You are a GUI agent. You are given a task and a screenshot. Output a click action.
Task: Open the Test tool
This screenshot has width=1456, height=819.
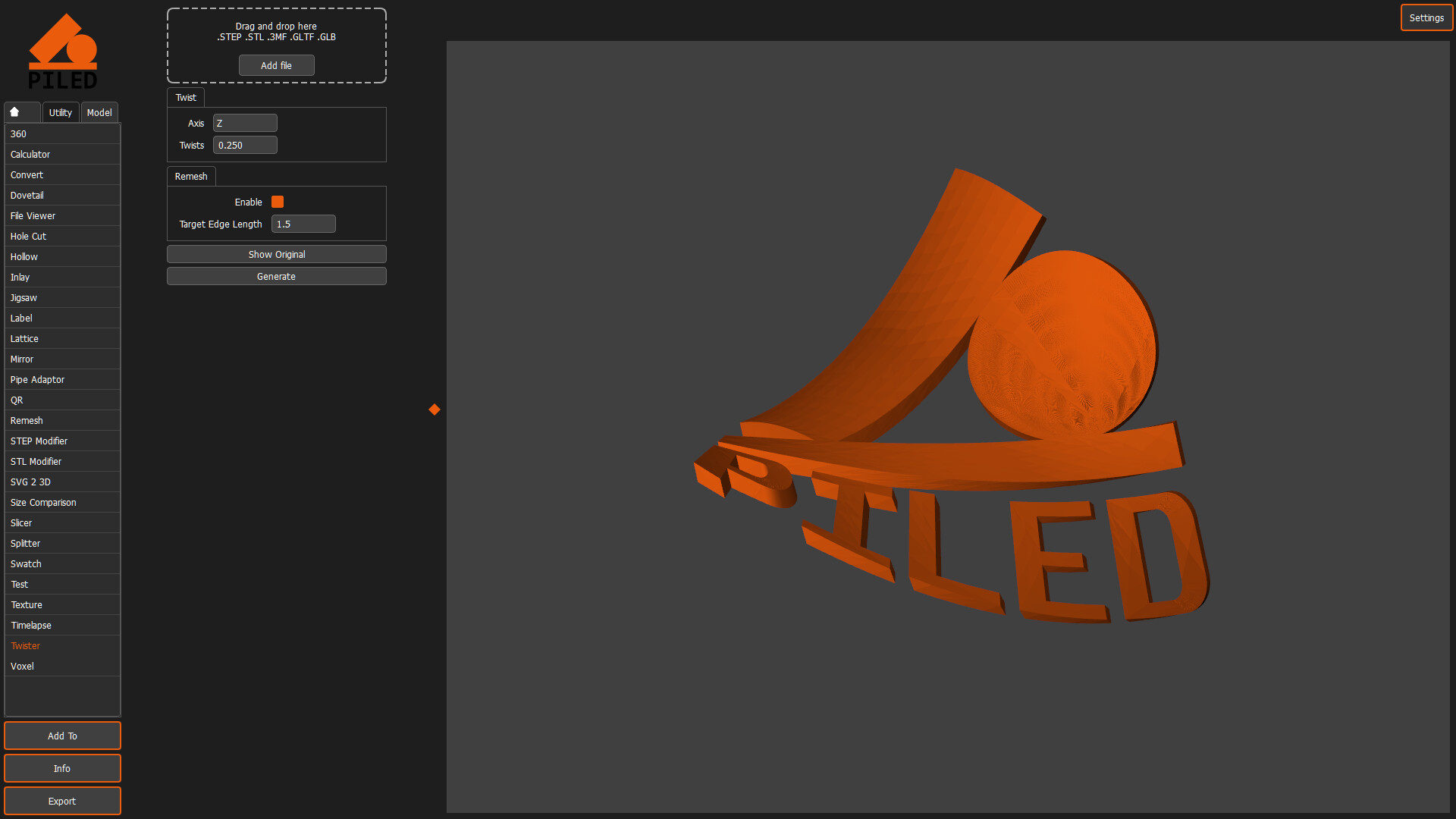(x=62, y=584)
